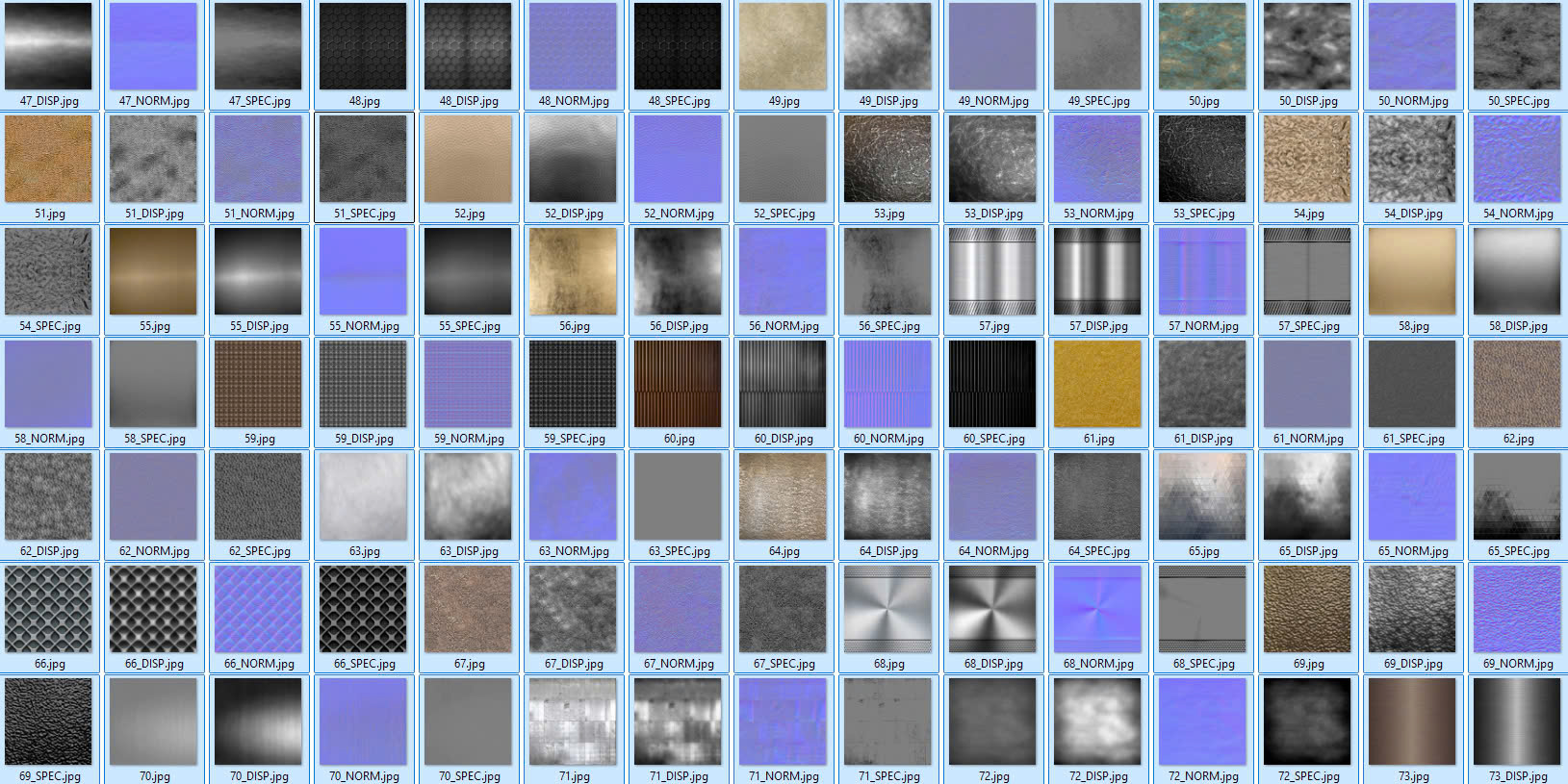Click the 65_SPEC.jpg file
Screen dimensions: 1568x784
[x=1517, y=496]
